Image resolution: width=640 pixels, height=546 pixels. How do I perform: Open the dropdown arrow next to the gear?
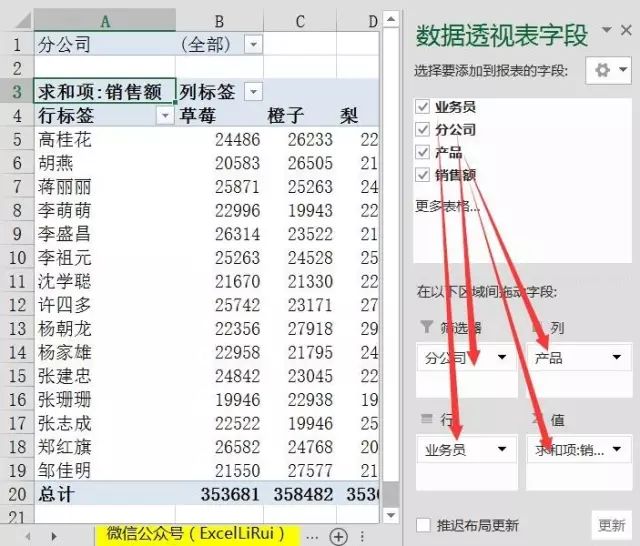(x=623, y=70)
